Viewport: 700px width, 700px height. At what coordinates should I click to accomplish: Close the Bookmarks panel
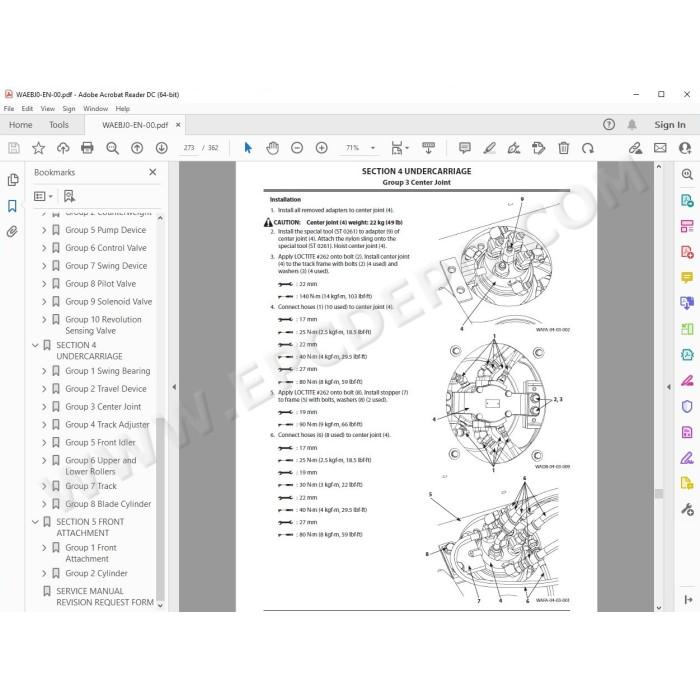pyautogui.click(x=153, y=172)
